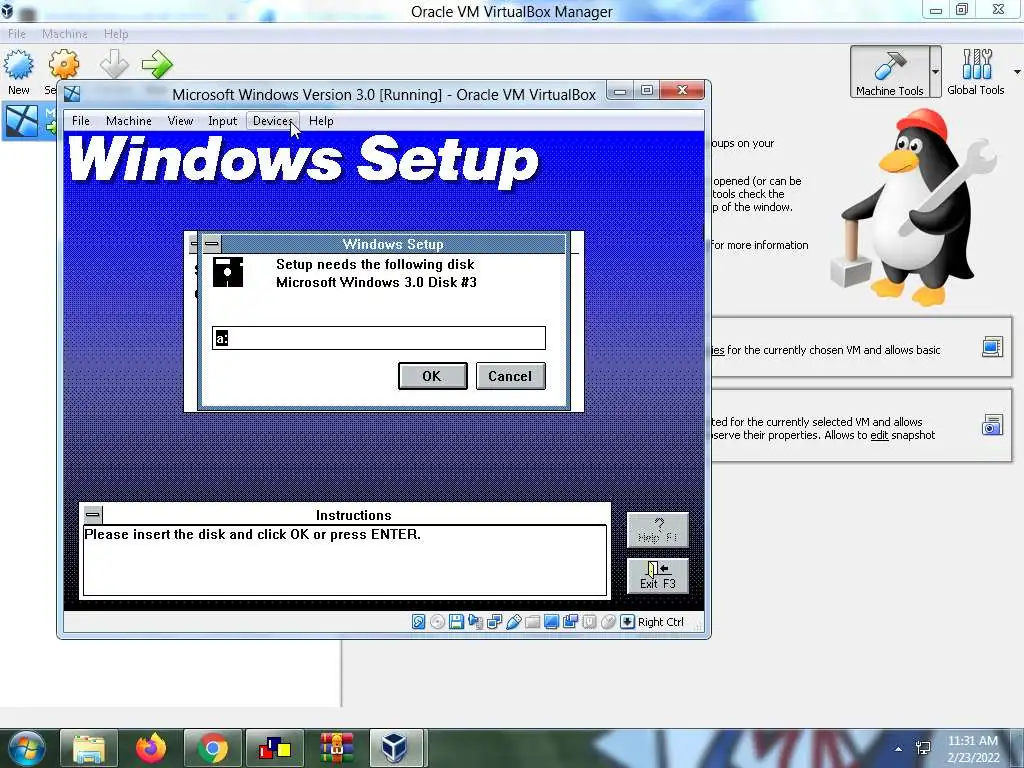Open the File menu in VirtualBox Manager
1024x768 pixels.
click(17, 33)
